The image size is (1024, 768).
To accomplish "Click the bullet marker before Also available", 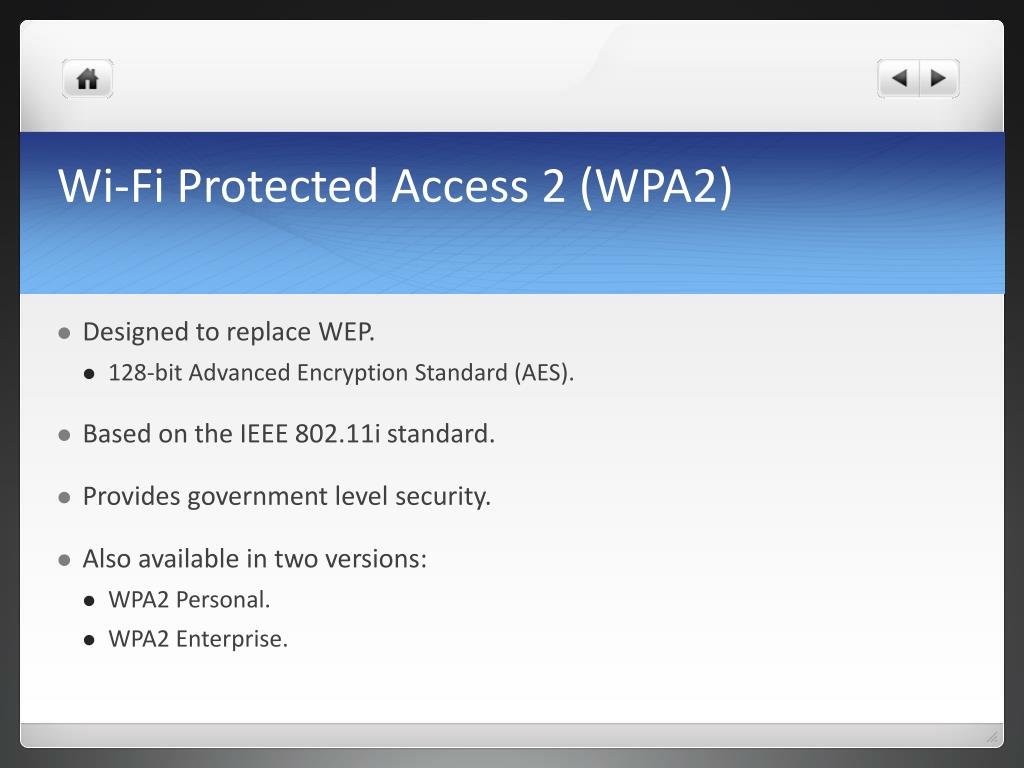I will tap(64, 560).
